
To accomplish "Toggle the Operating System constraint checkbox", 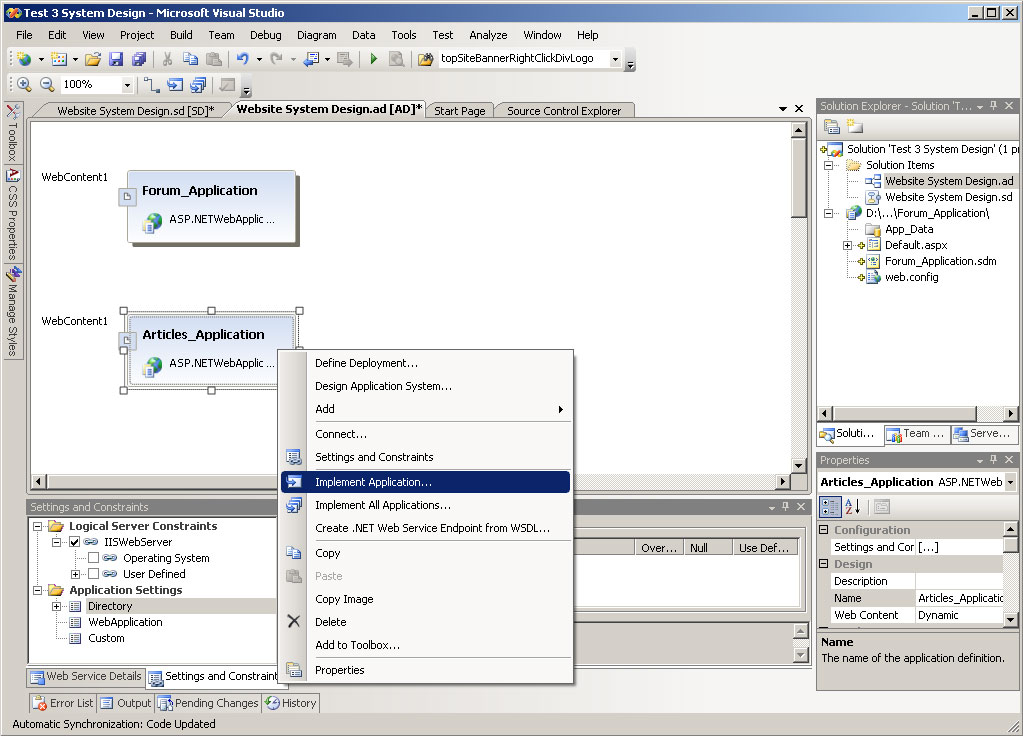I will (x=93, y=558).
